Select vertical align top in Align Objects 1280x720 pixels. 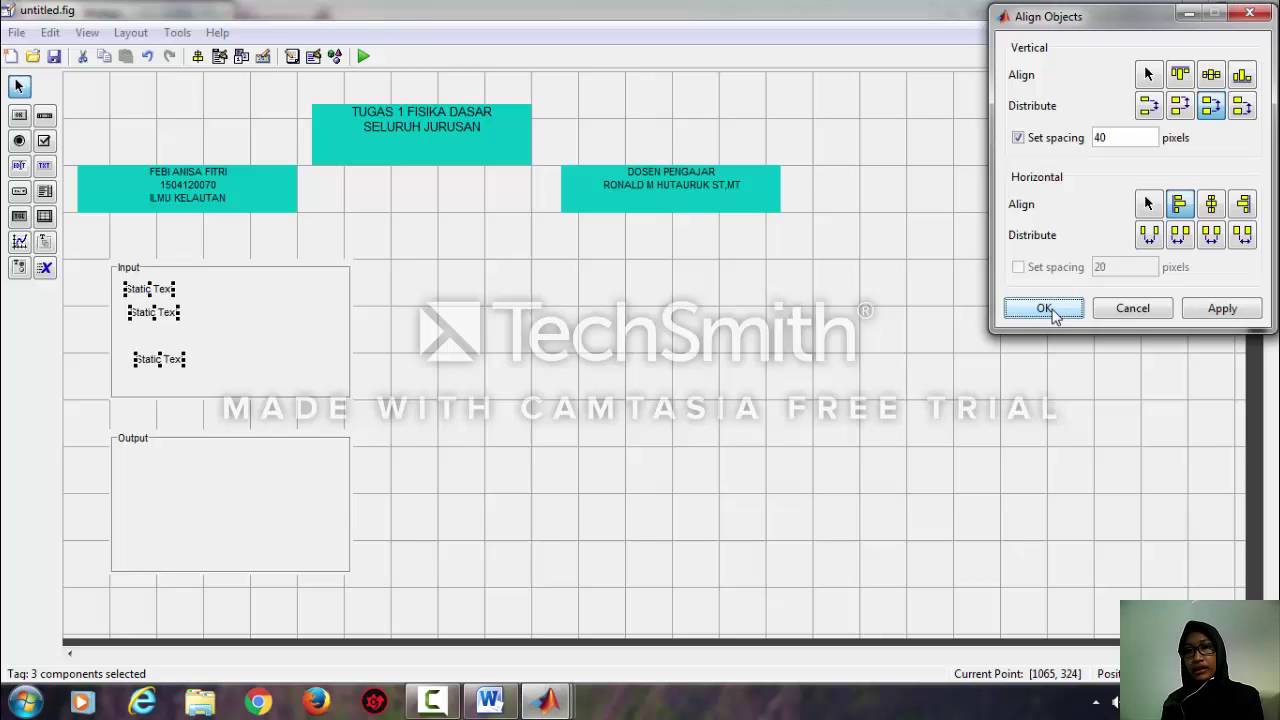[x=1180, y=75]
